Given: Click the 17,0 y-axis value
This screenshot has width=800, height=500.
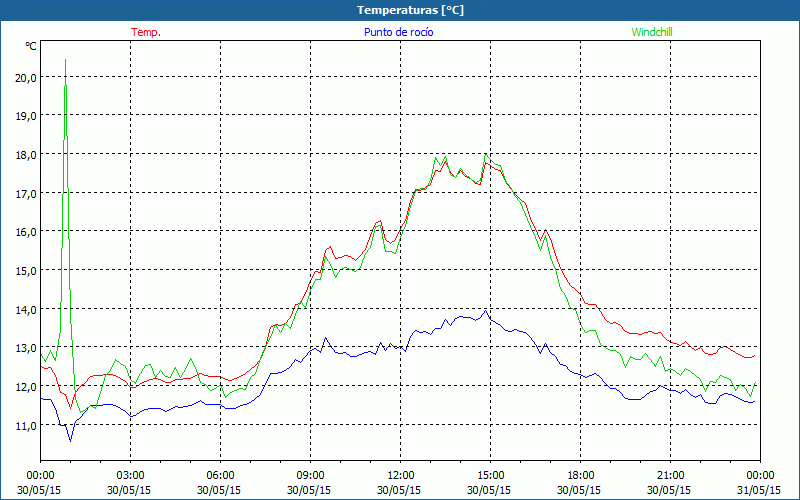Looking at the screenshot, I should pos(26,193).
